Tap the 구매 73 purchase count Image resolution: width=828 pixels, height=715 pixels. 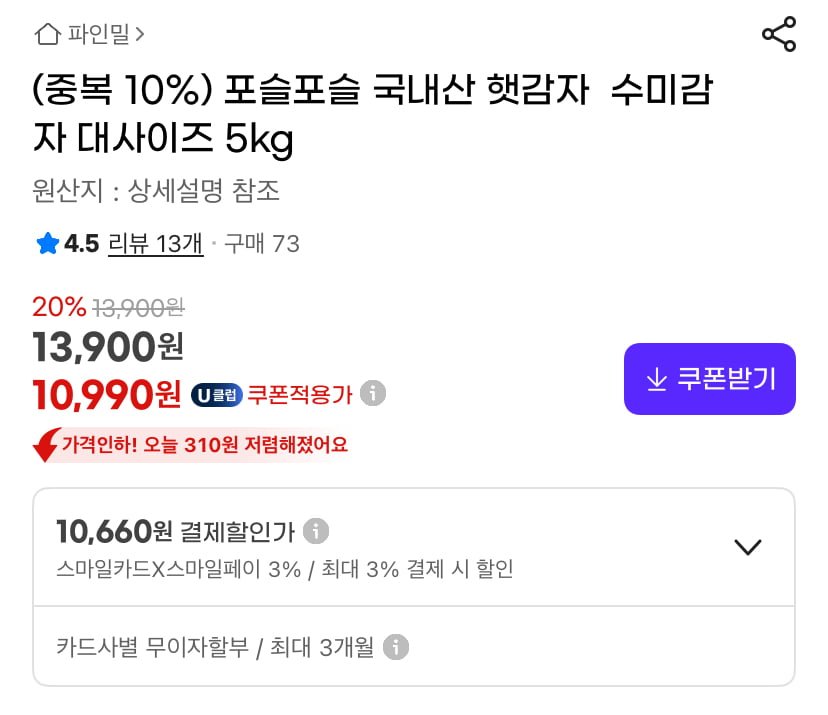[261, 244]
